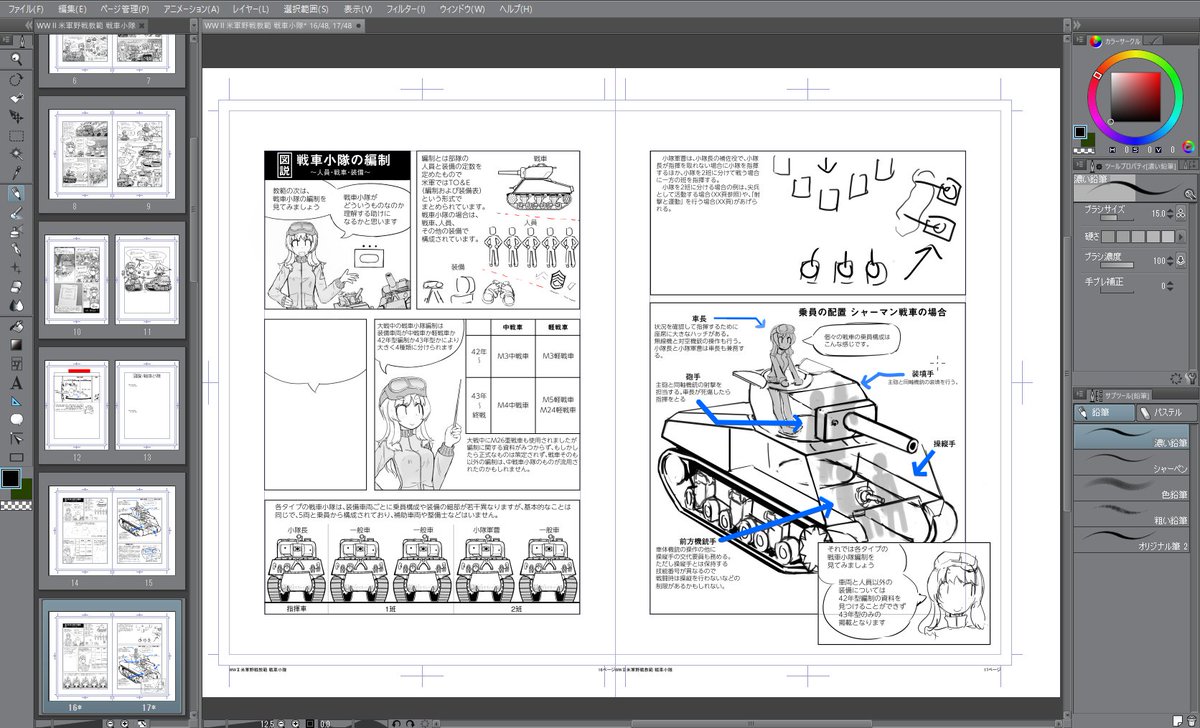The width and height of the screenshot is (1200, 728).
Task: Click the highlighted active drawing tool icon
Action: (x=17, y=194)
